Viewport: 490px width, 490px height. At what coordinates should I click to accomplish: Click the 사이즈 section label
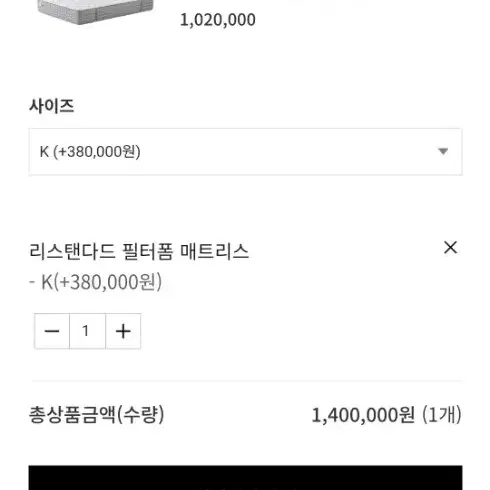pyautogui.click(x=52, y=106)
